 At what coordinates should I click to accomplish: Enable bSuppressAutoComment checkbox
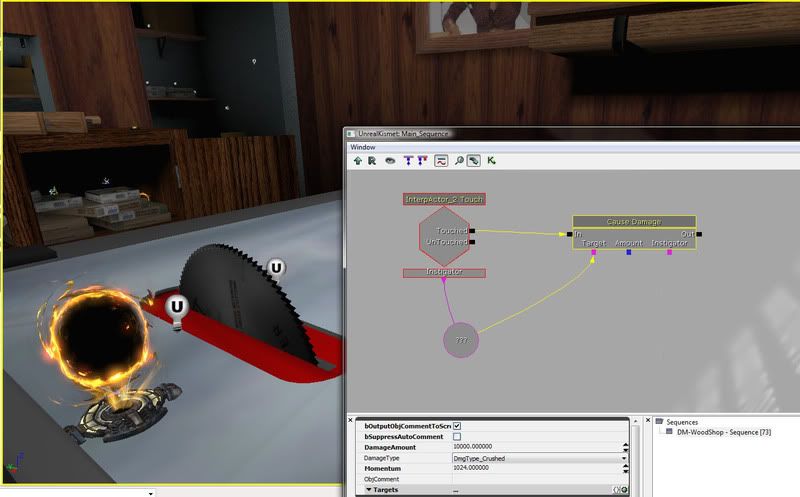pos(457,437)
